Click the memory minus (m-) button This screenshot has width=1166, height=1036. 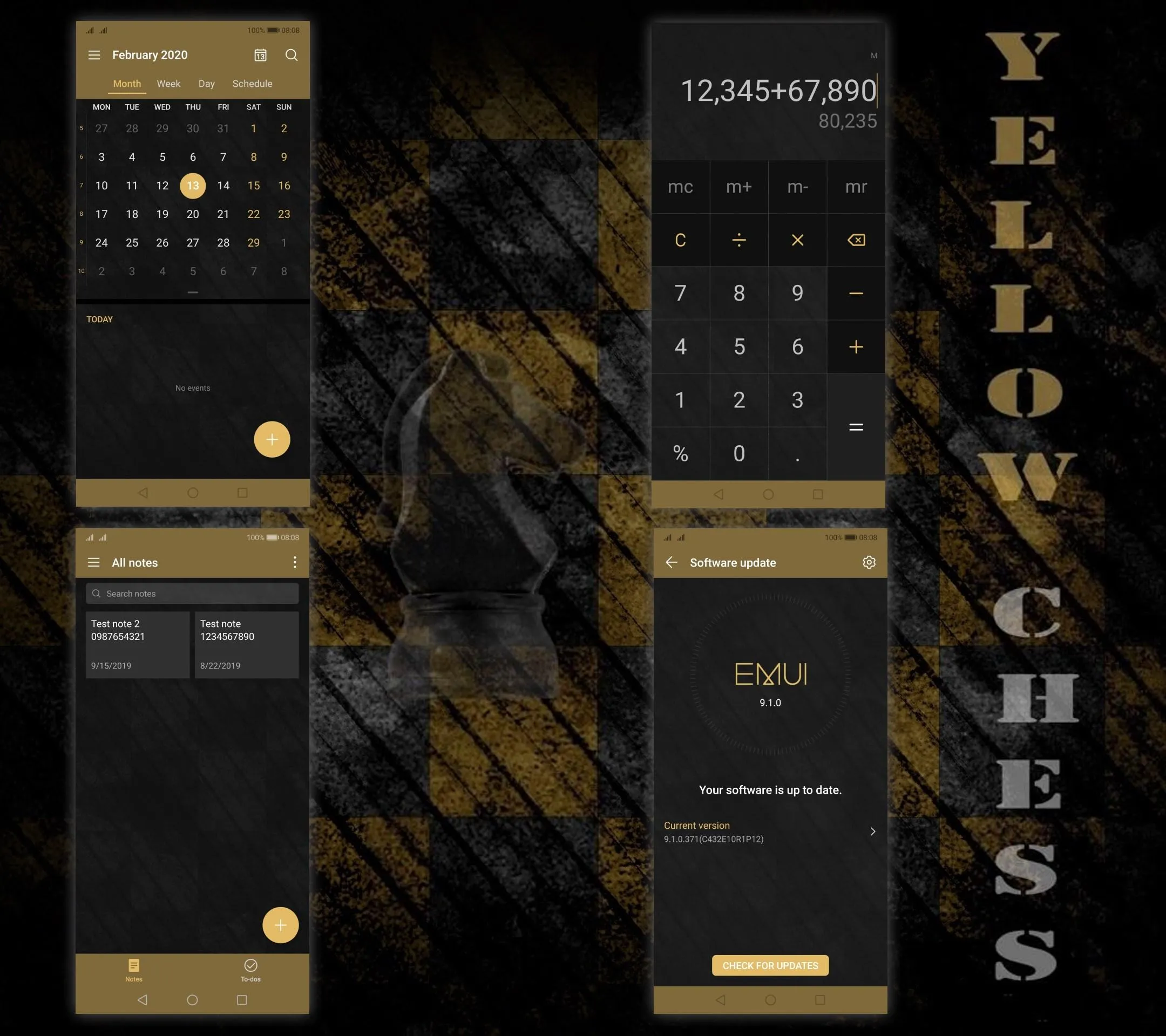pos(797,186)
